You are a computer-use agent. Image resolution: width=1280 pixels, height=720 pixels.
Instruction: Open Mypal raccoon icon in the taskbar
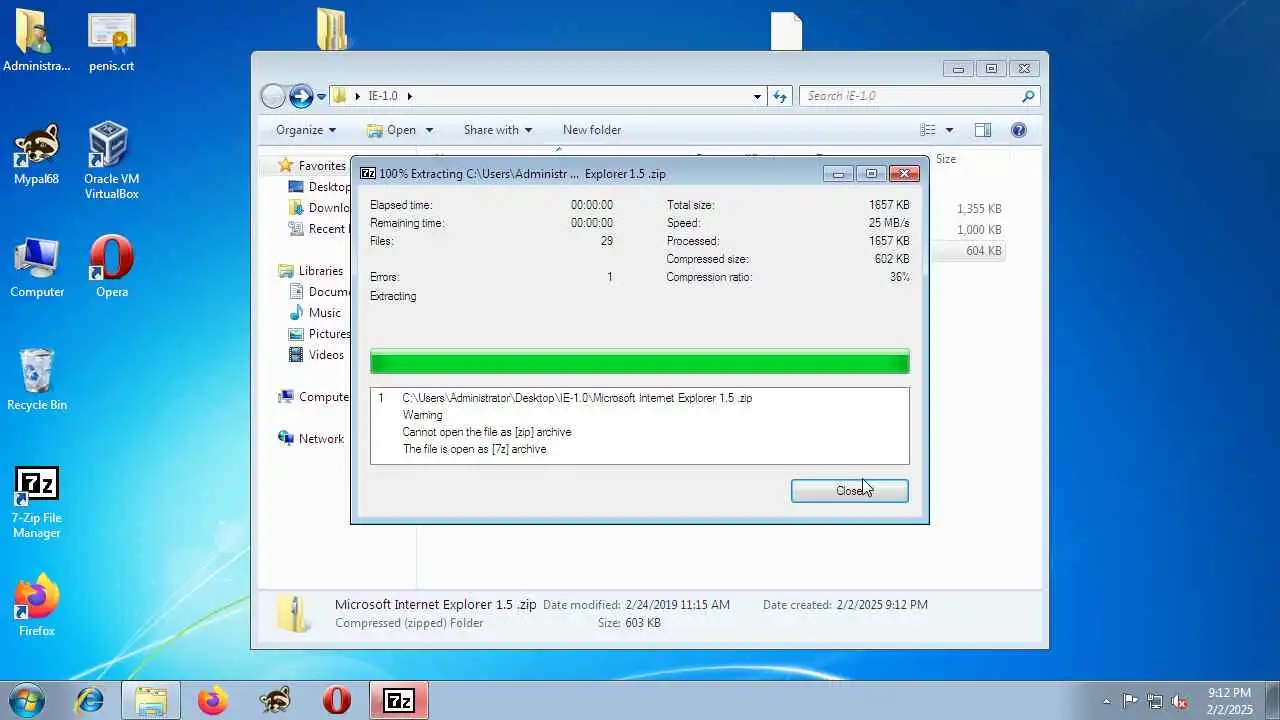coord(274,700)
